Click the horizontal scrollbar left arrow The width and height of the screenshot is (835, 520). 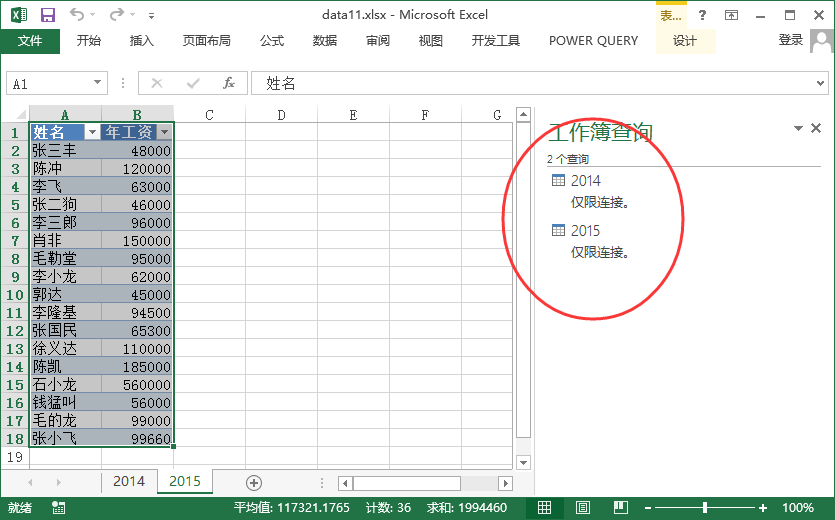[x=345, y=483]
